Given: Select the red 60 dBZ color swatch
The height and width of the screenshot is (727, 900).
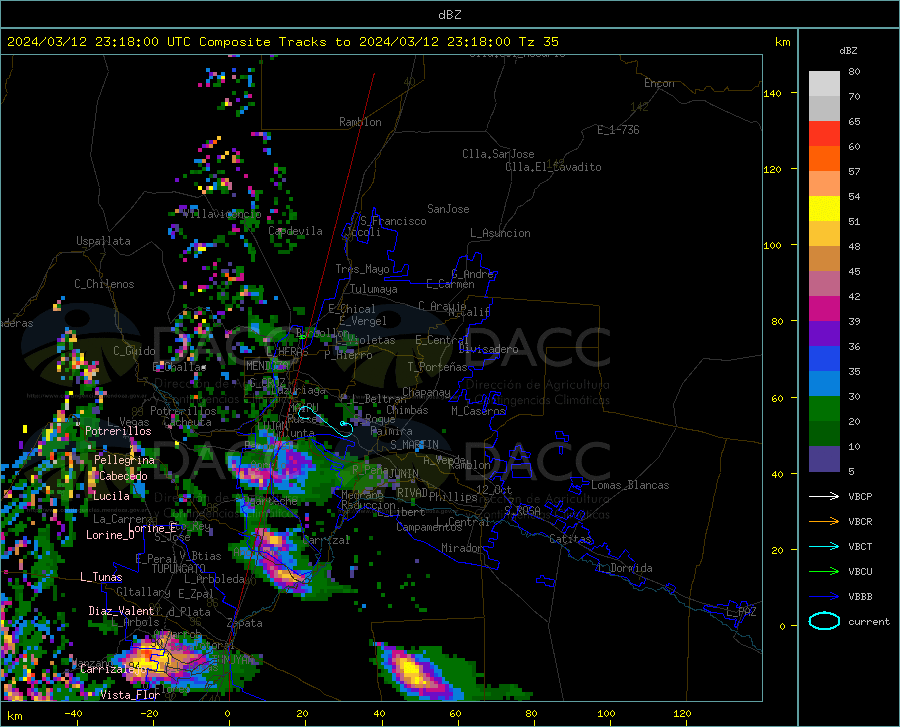Looking at the screenshot, I should pyautogui.click(x=824, y=134).
